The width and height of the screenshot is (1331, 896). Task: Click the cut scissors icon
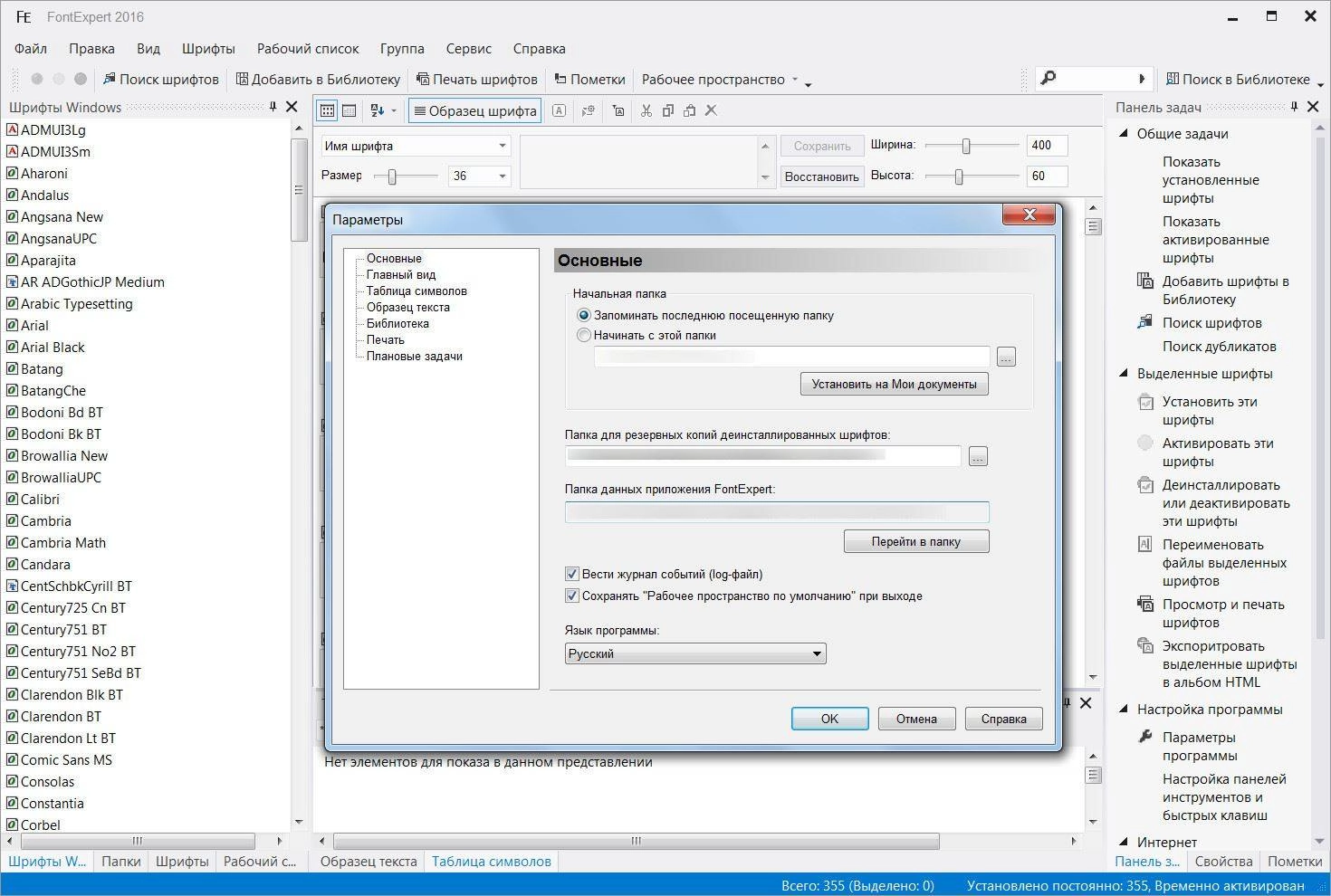(x=646, y=110)
